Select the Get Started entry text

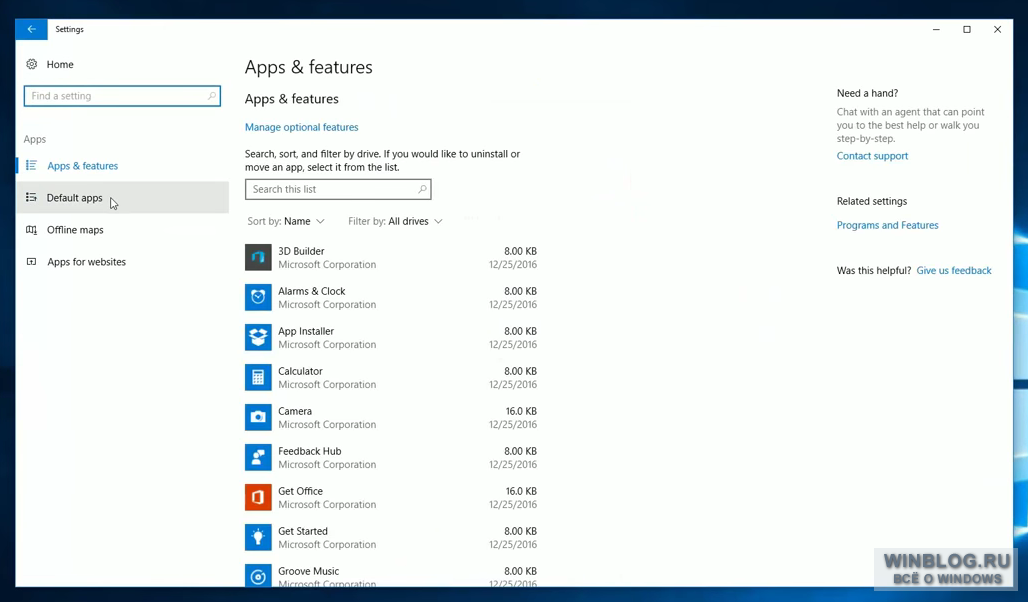point(302,531)
